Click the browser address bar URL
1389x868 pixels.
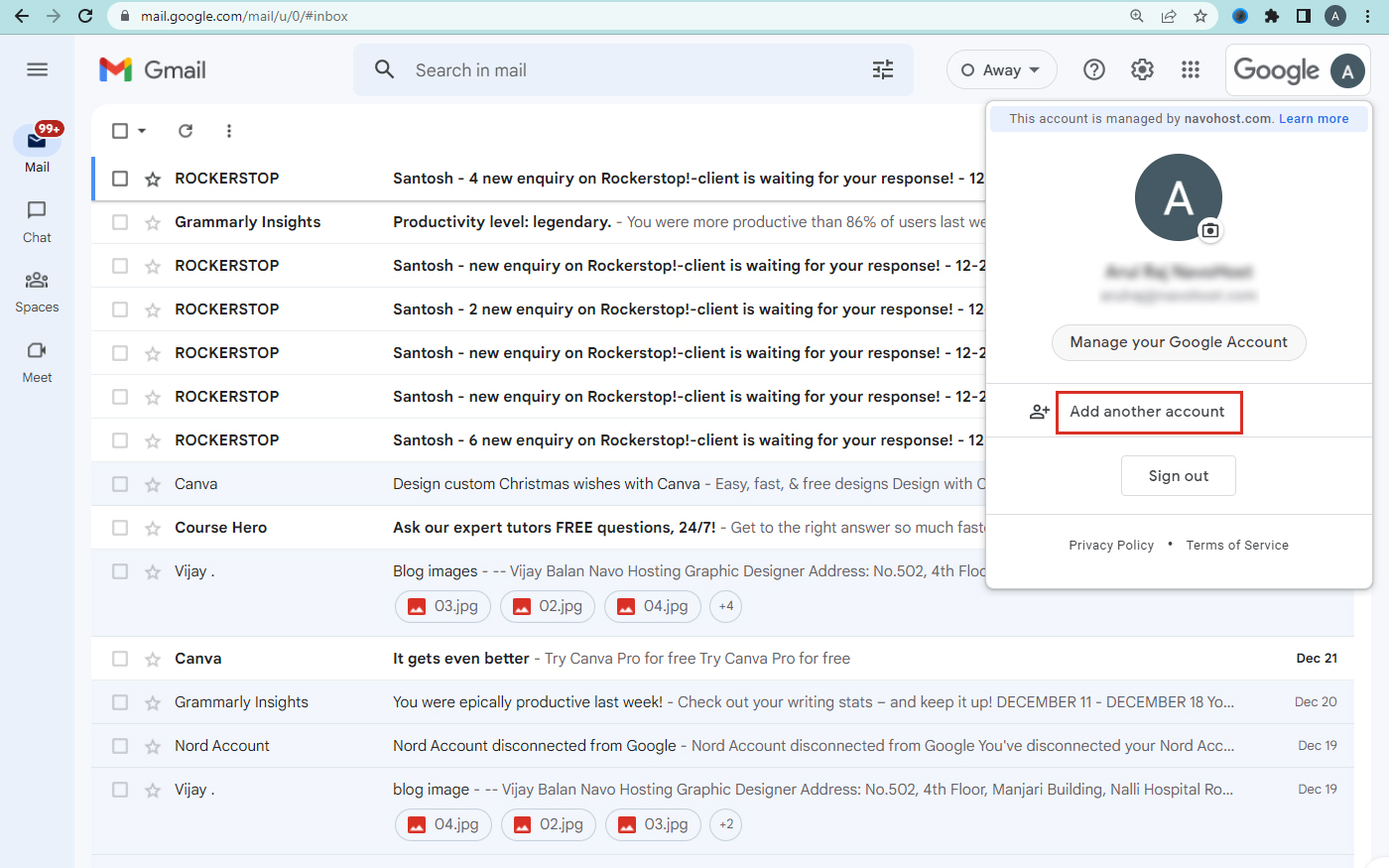(244, 16)
